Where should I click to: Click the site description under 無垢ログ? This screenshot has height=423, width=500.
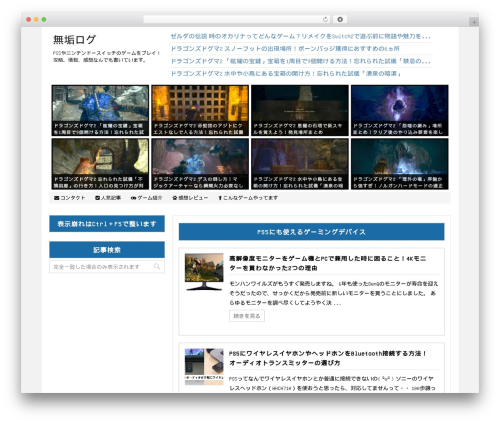pos(107,56)
